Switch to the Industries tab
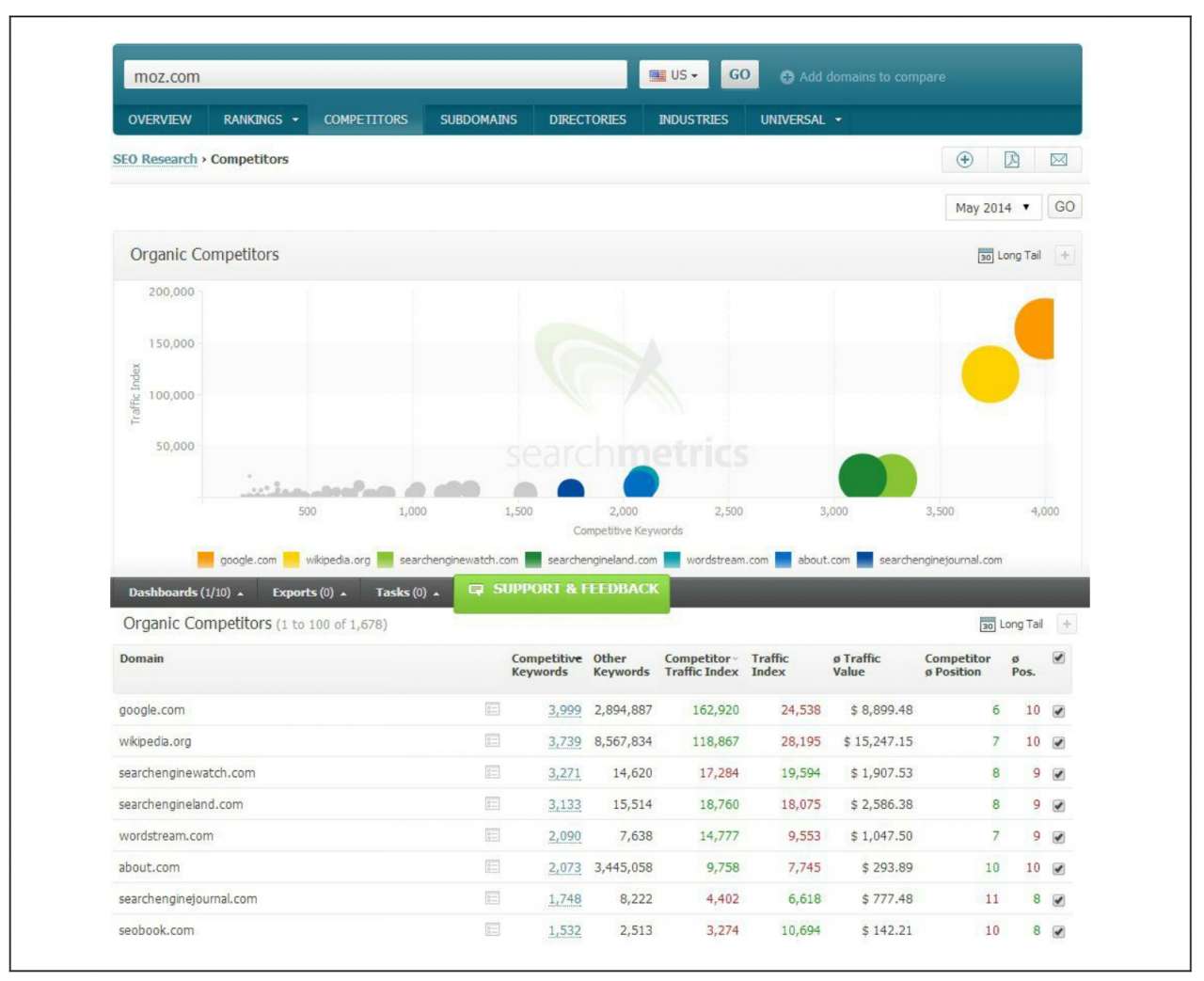The image size is (1204, 981). [x=693, y=119]
